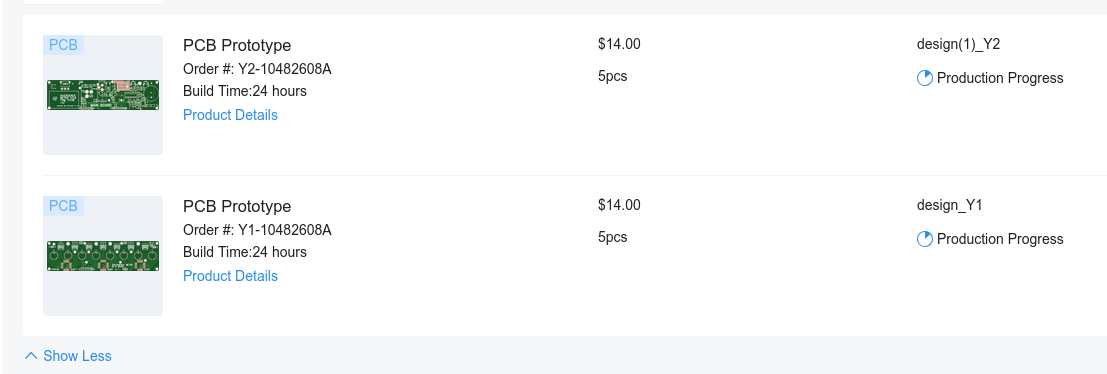
Task: Click the PCB badge on Y2 order
Action: (x=64, y=45)
